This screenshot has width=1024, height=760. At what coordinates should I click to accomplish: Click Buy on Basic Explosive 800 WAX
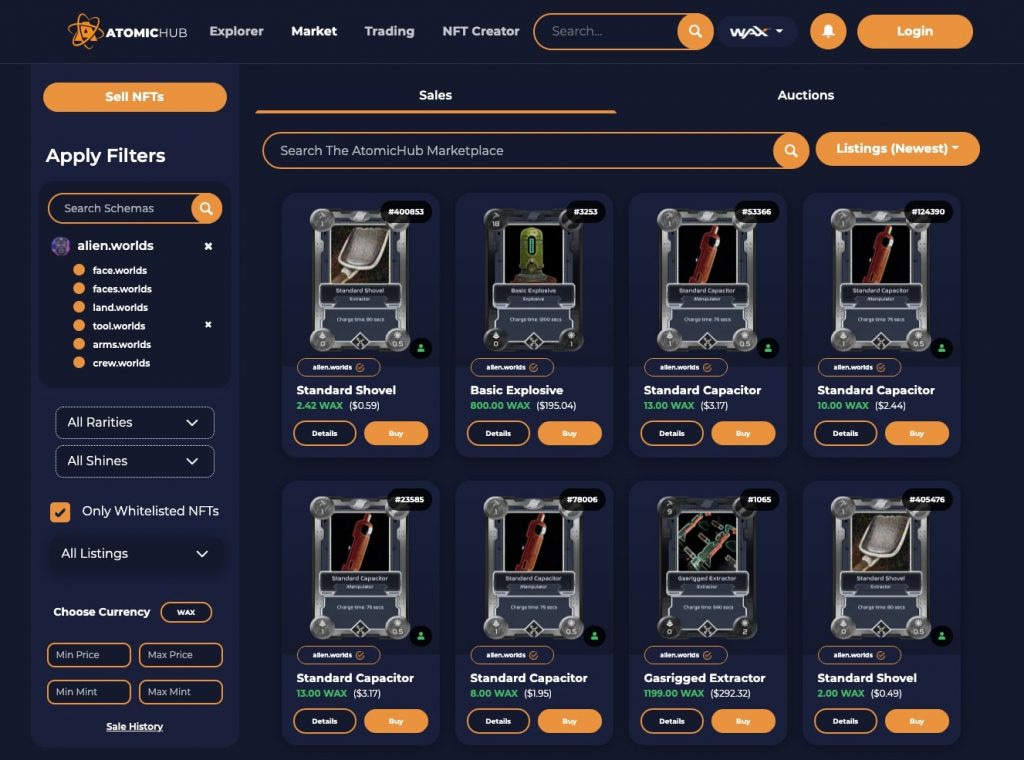569,434
